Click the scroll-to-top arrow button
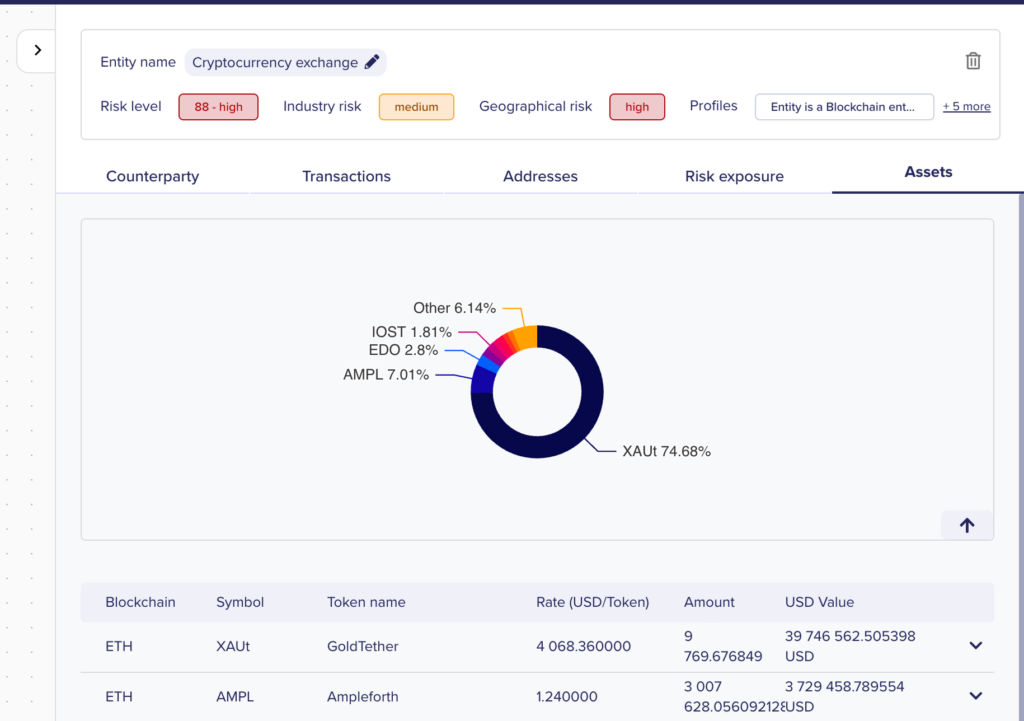This screenshot has width=1024, height=721. [967, 525]
